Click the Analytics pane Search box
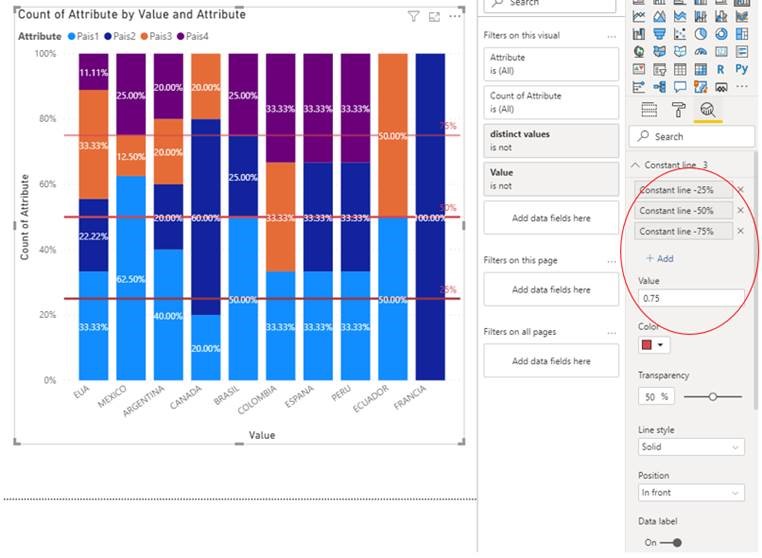This screenshot has width=762, height=558. click(x=692, y=137)
